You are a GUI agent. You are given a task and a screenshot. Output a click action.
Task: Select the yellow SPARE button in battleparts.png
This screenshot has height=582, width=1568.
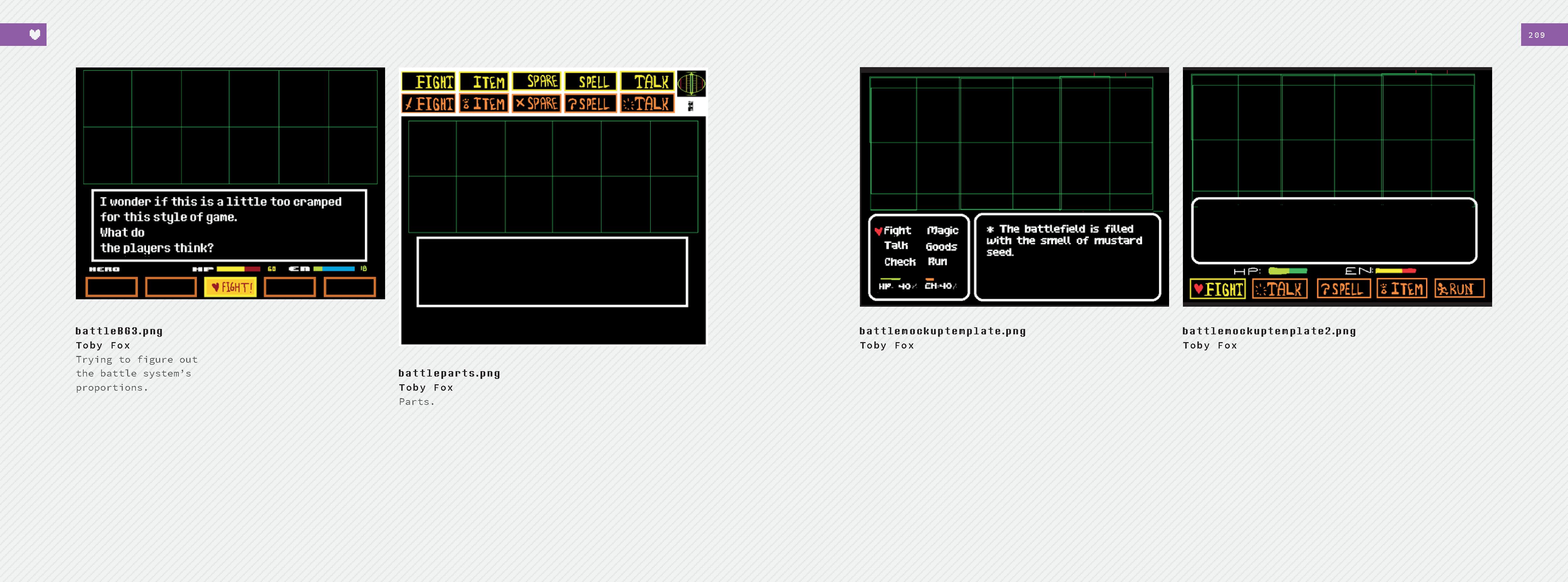coord(536,81)
